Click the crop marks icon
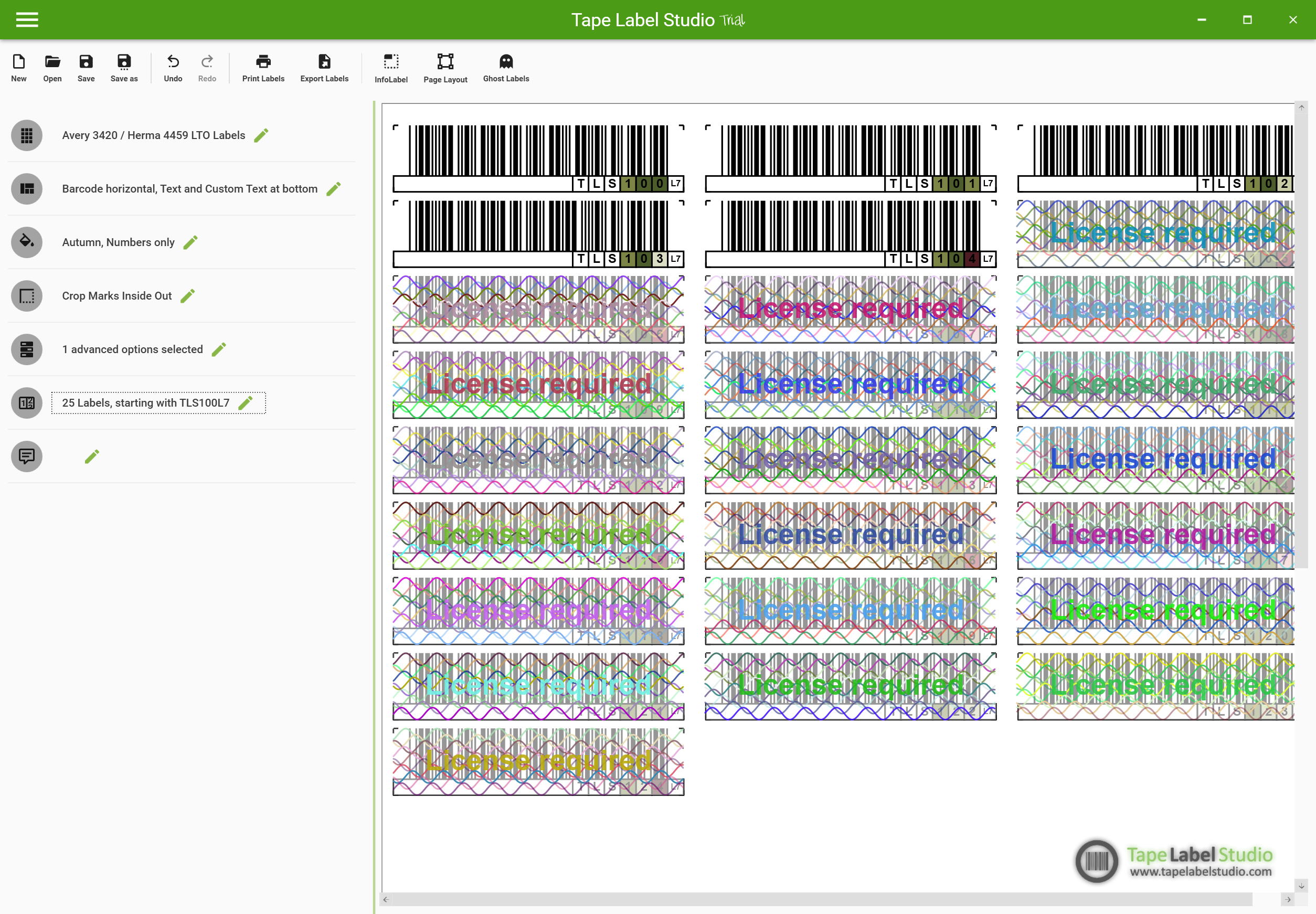Image resolution: width=1316 pixels, height=914 pixels. tap(27, 296)
